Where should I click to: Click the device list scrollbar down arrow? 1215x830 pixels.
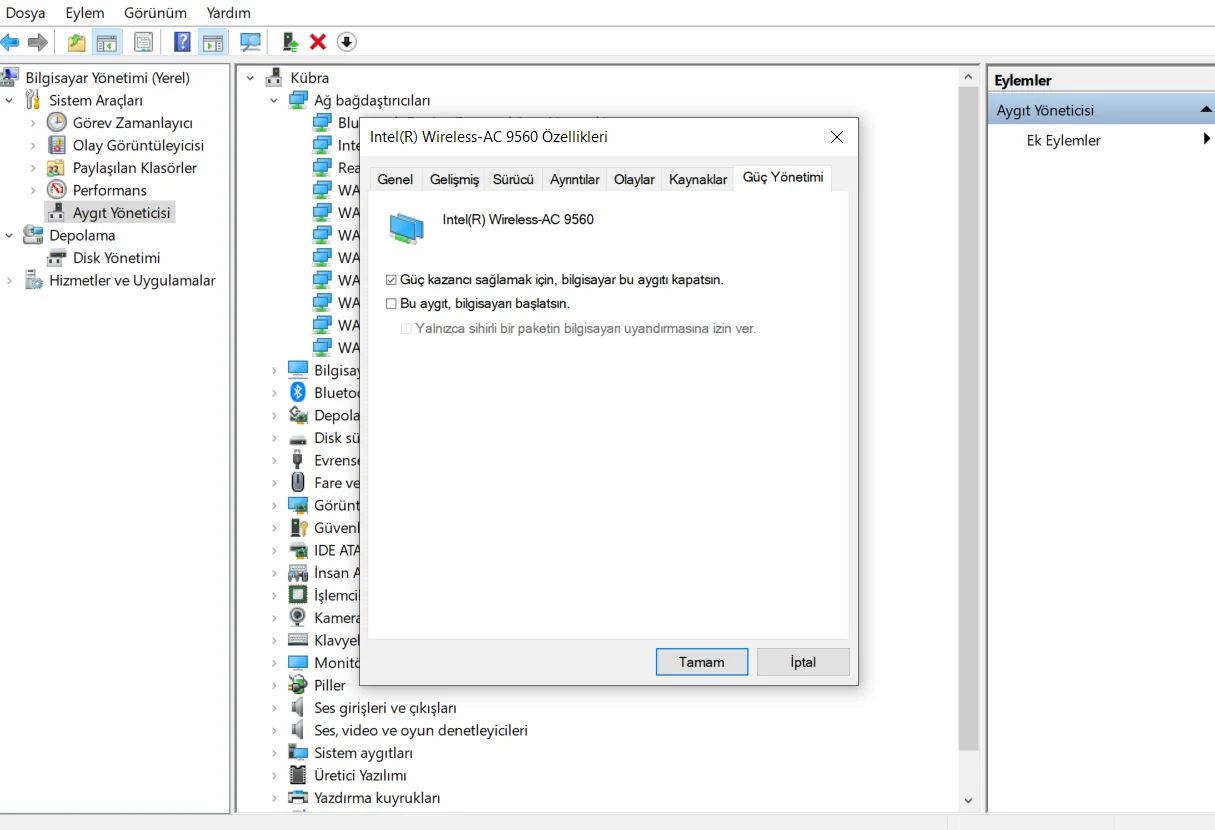(x=968, y=800)
